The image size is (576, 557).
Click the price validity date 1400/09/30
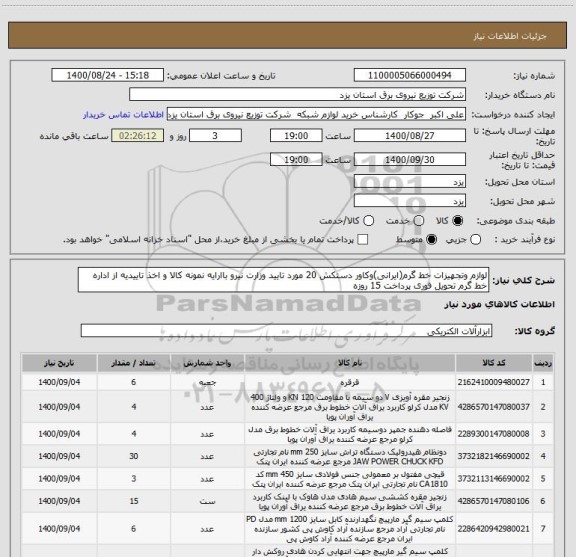coord(410,159)
